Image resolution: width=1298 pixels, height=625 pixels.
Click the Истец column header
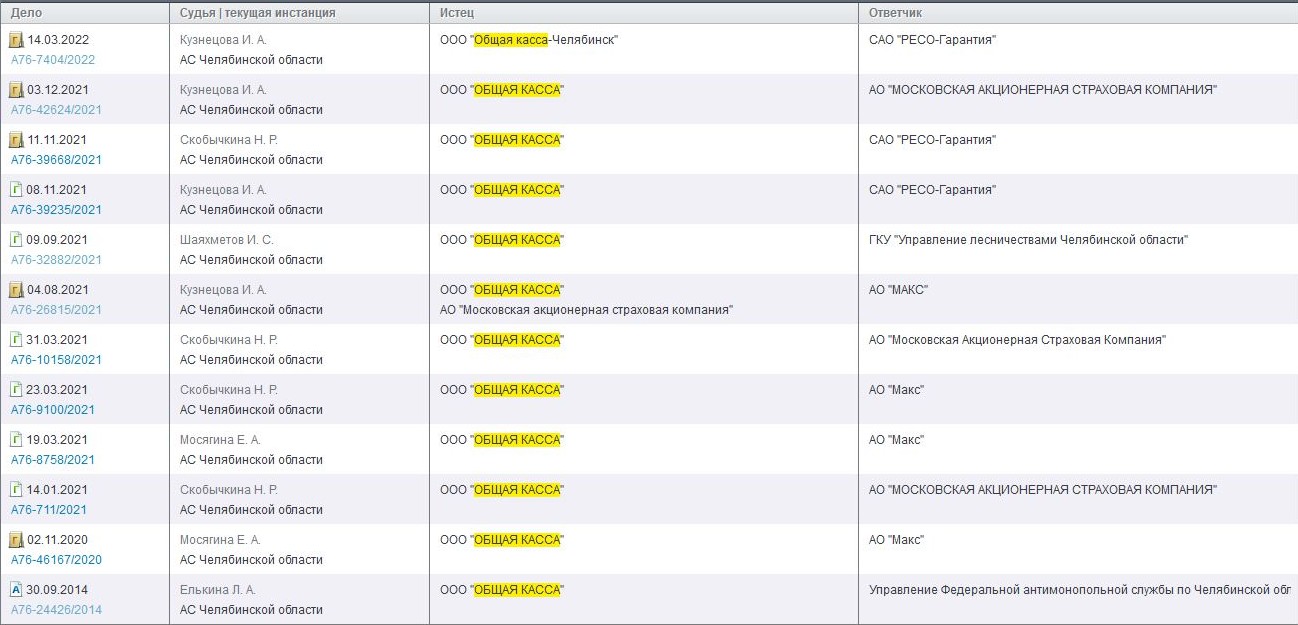coord(643,13)
